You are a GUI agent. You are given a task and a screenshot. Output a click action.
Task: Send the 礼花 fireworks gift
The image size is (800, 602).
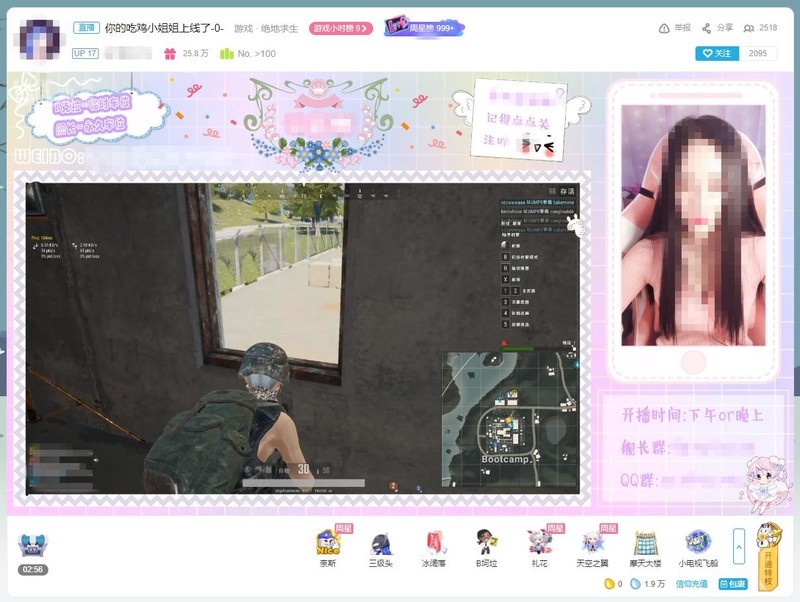pos(540,545)
